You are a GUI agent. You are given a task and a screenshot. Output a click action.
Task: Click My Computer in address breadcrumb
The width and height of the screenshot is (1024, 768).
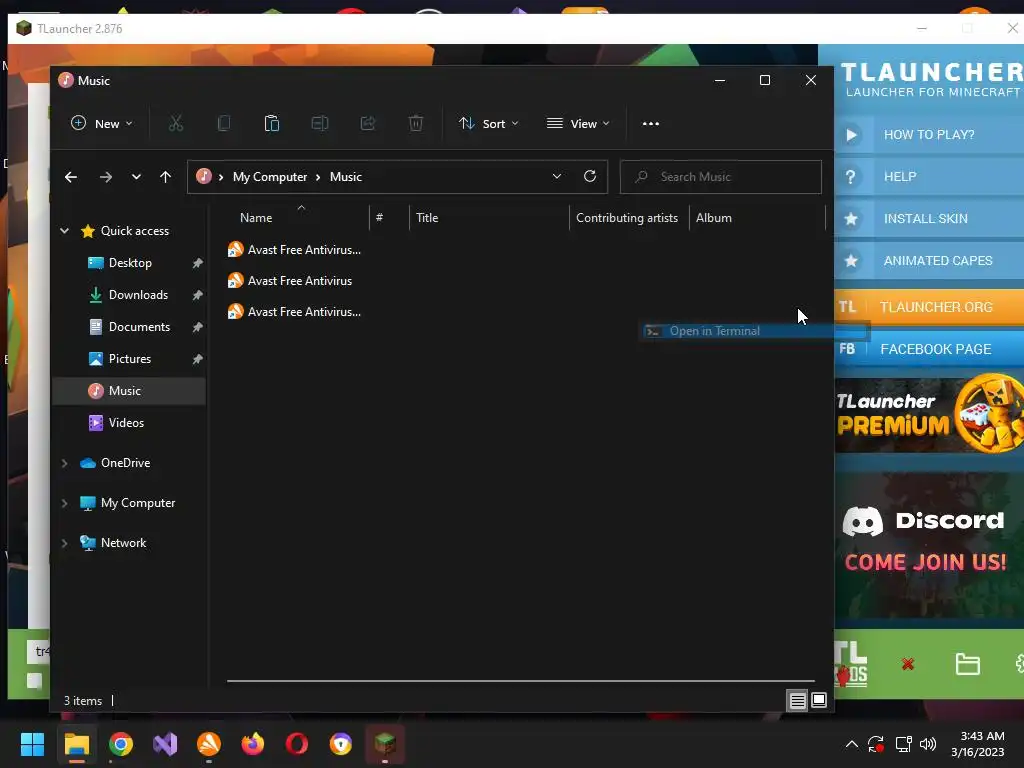[270, 177]
